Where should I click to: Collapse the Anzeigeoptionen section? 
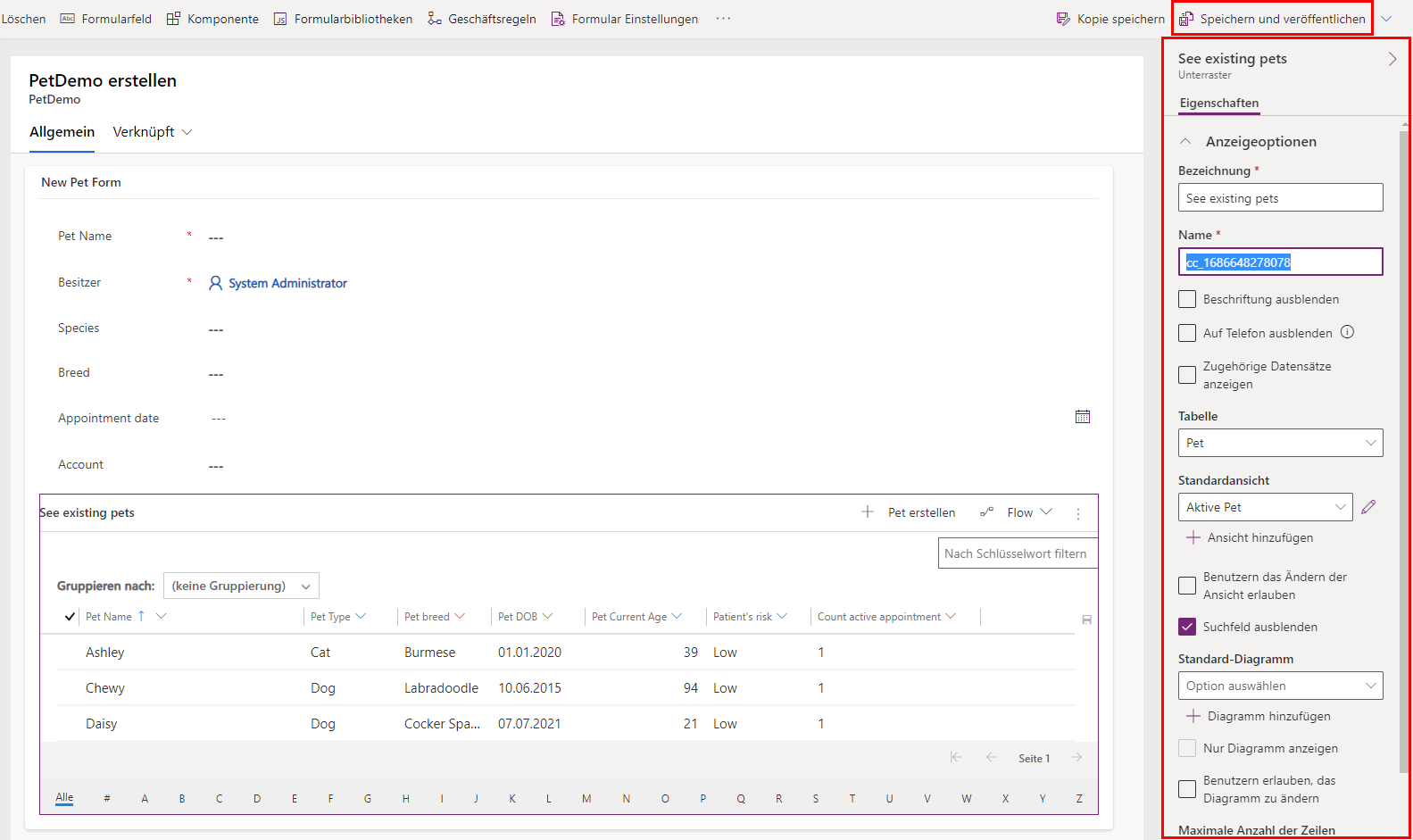(x=1185, y=141)
